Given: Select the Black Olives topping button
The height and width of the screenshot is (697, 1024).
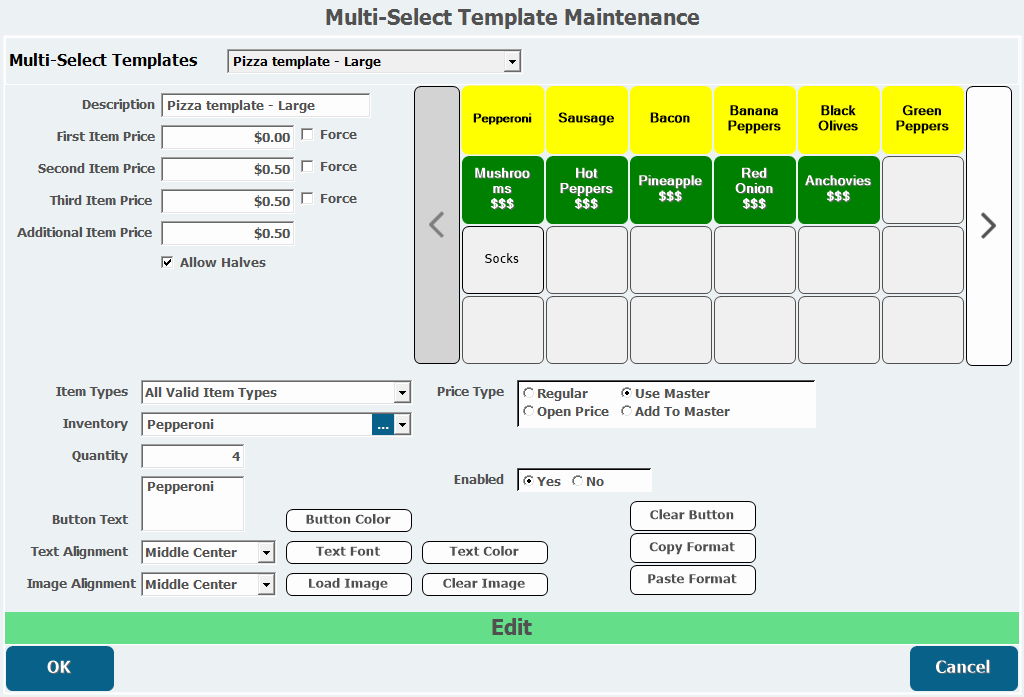Looking at the screenshot, I should point(838,119).
